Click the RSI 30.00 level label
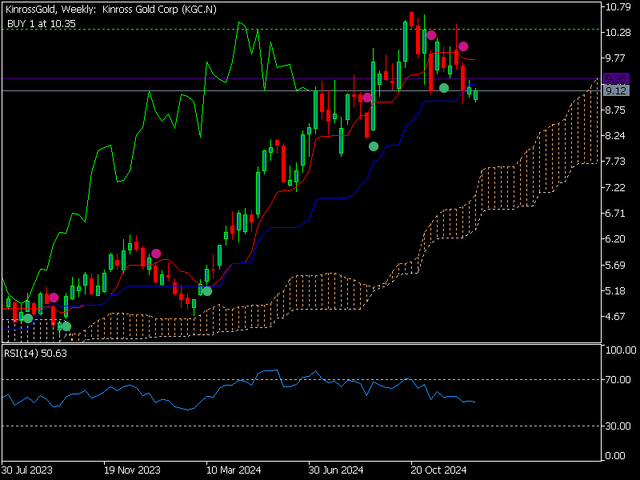The image size is (640, 480). (619, 426)
